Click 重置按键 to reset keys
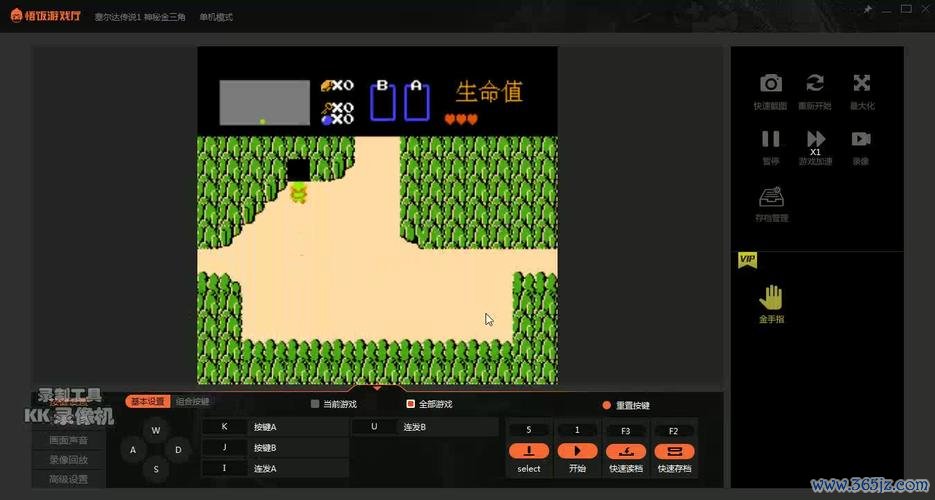This screenshot has height=500, width=935. tap(626, 405)
